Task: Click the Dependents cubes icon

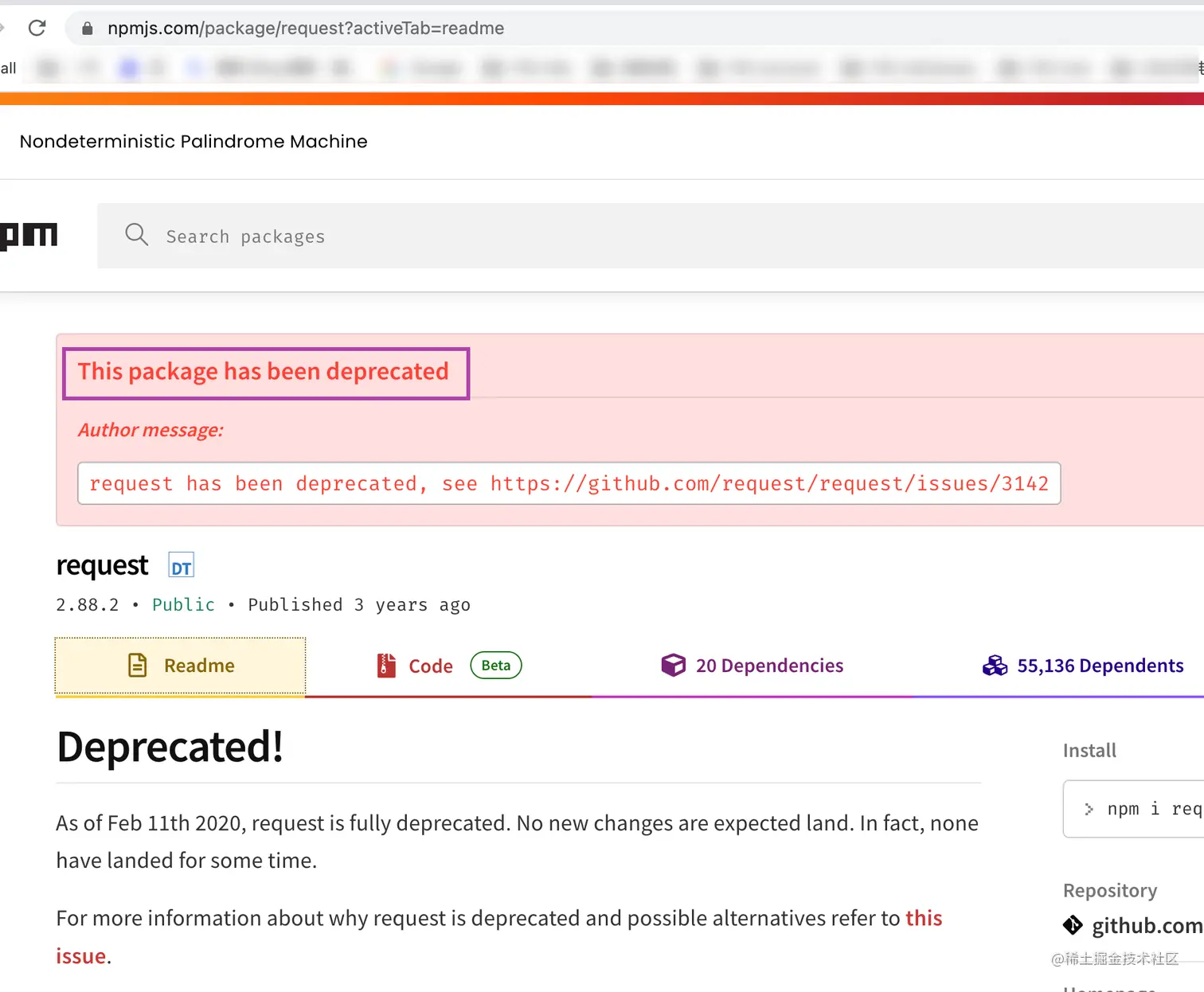Action: point(995,666)
